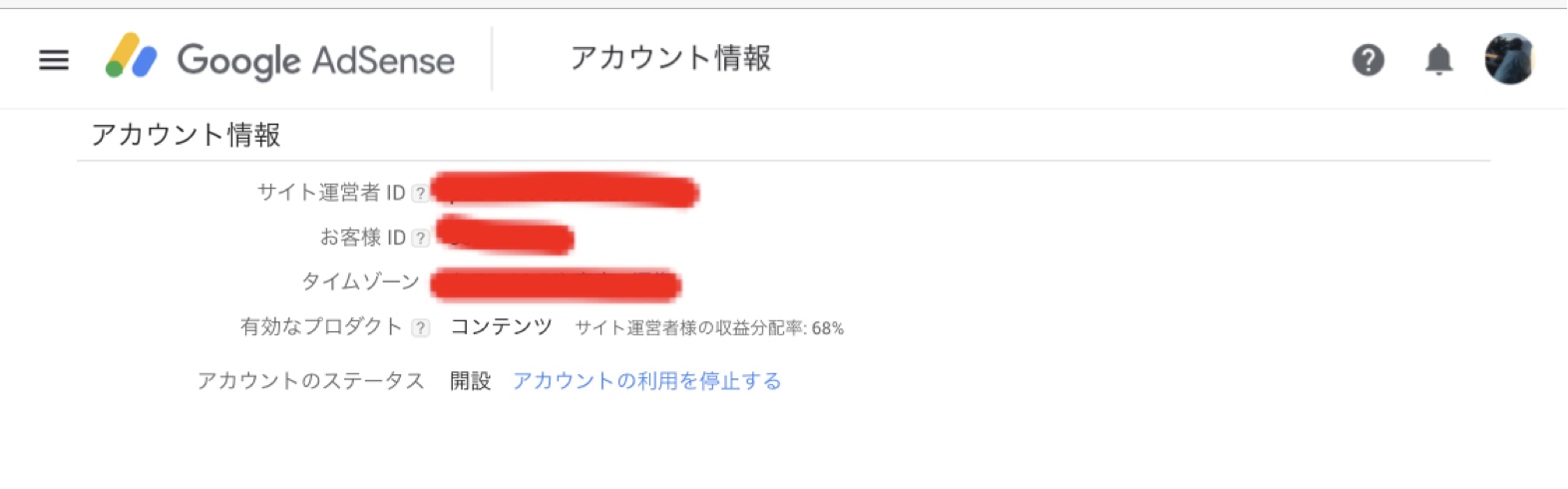
Task: Click the redacted お客様 ID value
Action: click(505, 235)
